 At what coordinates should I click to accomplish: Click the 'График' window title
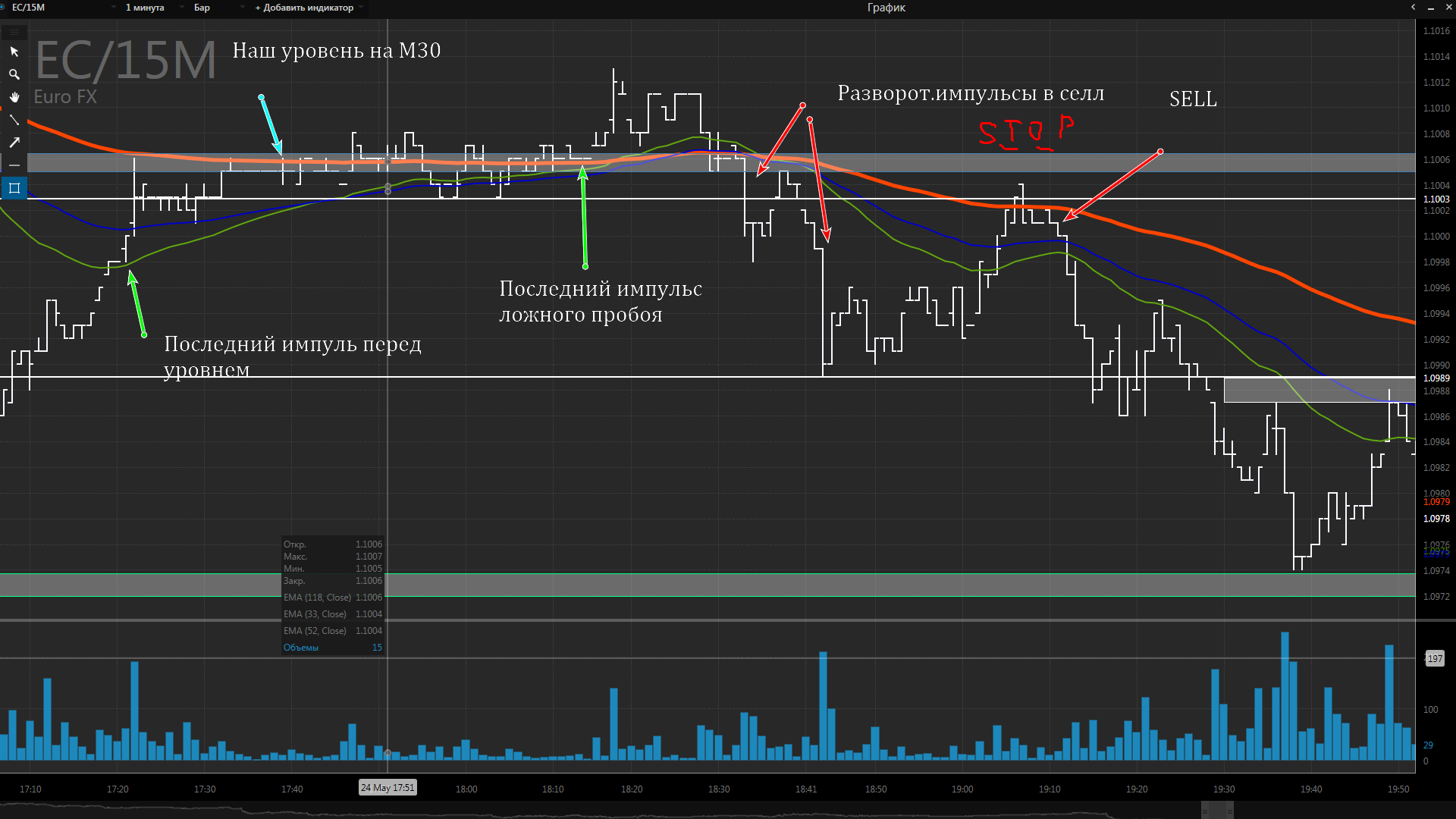886,8
